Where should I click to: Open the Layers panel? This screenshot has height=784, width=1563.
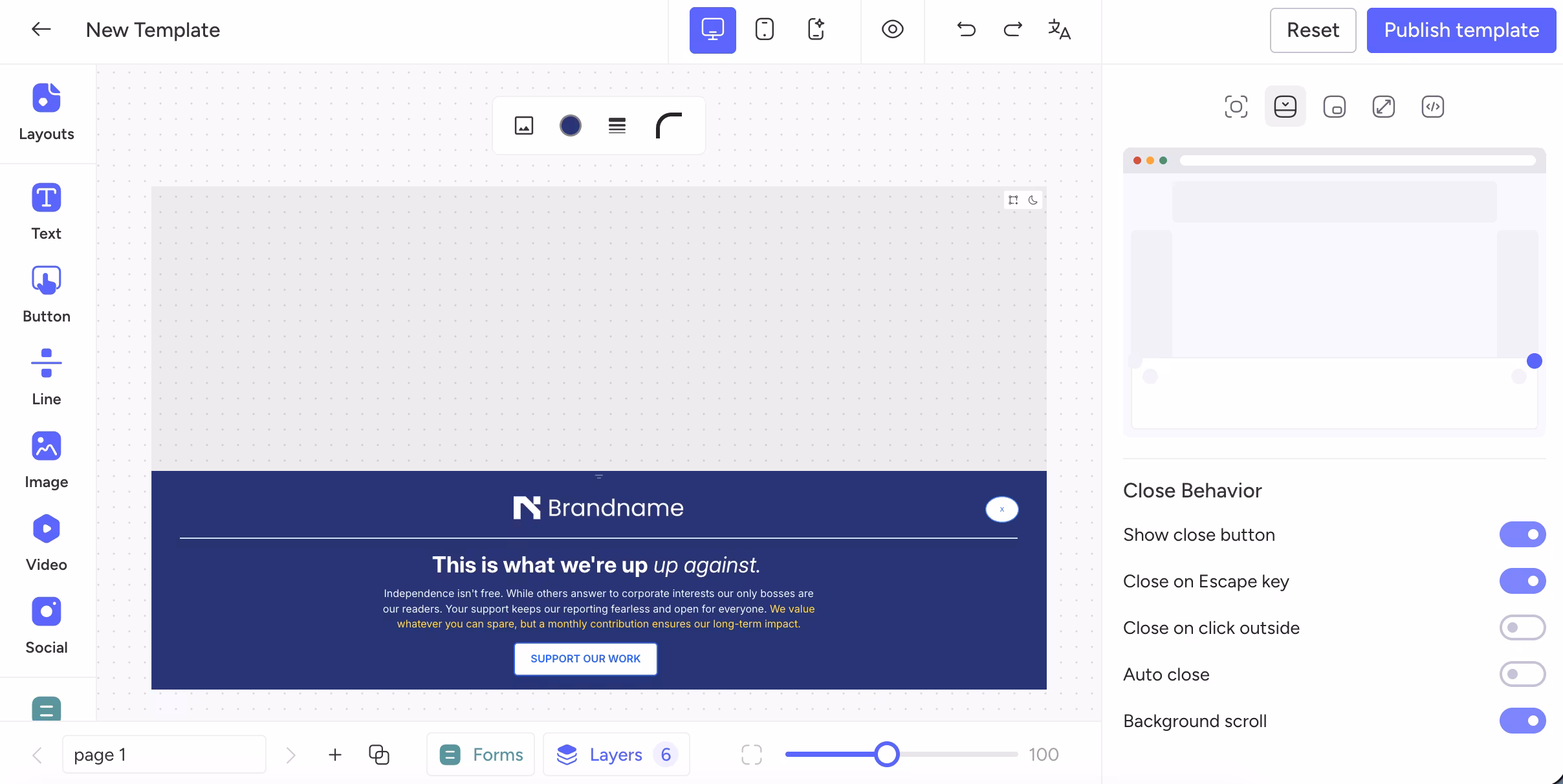(x=614, y=754)
